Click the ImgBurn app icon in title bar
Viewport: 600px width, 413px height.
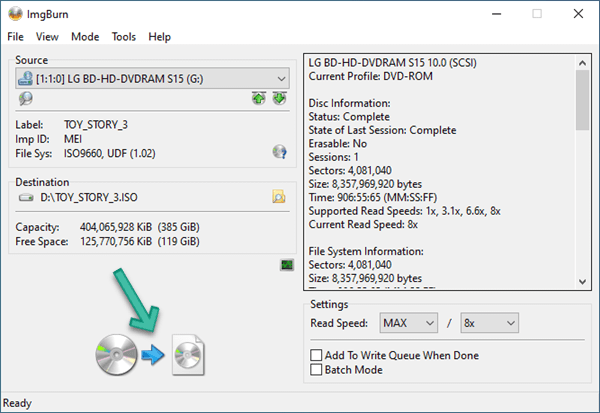(15, 14)
